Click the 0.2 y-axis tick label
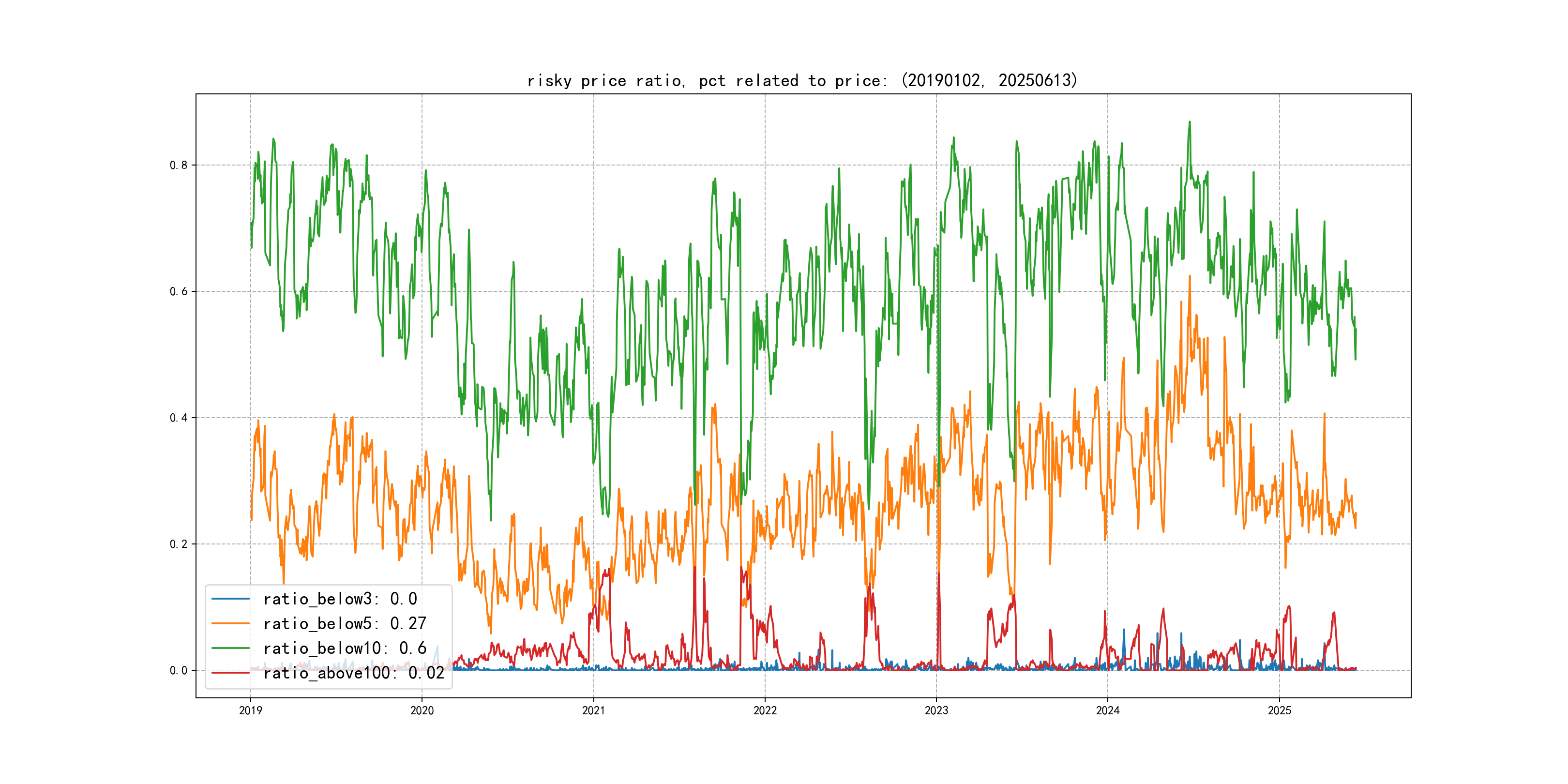Image resolution: width=1568 pixels, height=784 pixels. click(x=179, y=544)
